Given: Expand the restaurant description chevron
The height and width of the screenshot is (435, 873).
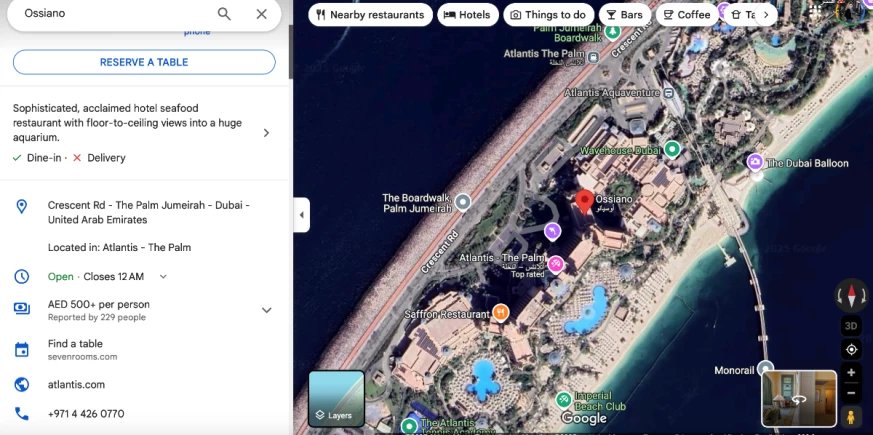Looking at the screenshot, I should click(266, 133).
